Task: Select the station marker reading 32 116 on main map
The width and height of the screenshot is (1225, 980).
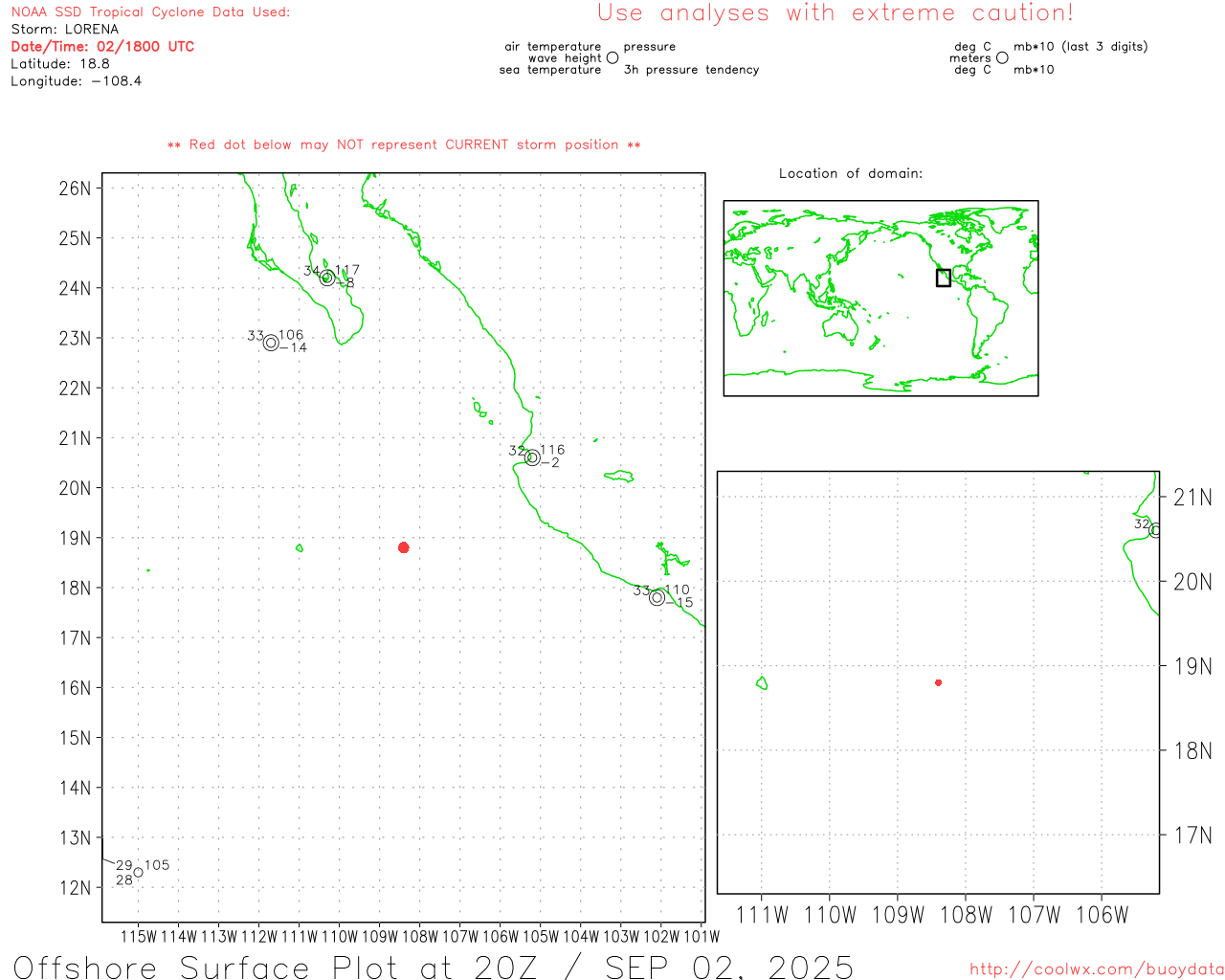Action: [x=532, y=457]
